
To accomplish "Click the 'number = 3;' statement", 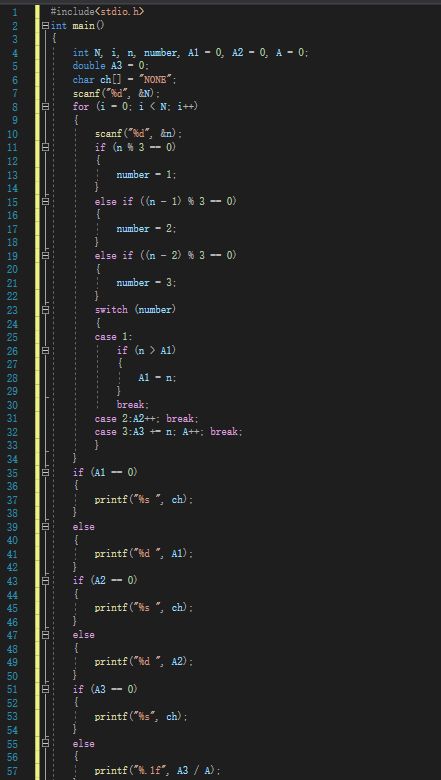I will pyautogui.click(x=146, y=283).
